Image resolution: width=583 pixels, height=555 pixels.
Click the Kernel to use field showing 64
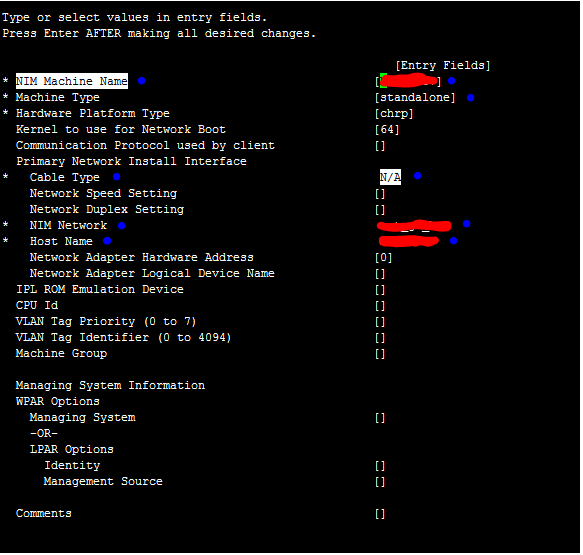tap(387, 130)
